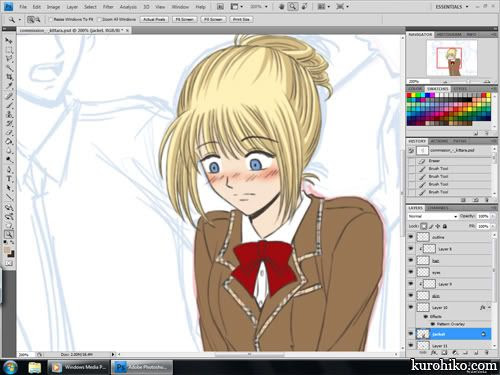500x375 pixels.
Task: Toggle Quick Mask mode
Action: click(x=9, y=263)
